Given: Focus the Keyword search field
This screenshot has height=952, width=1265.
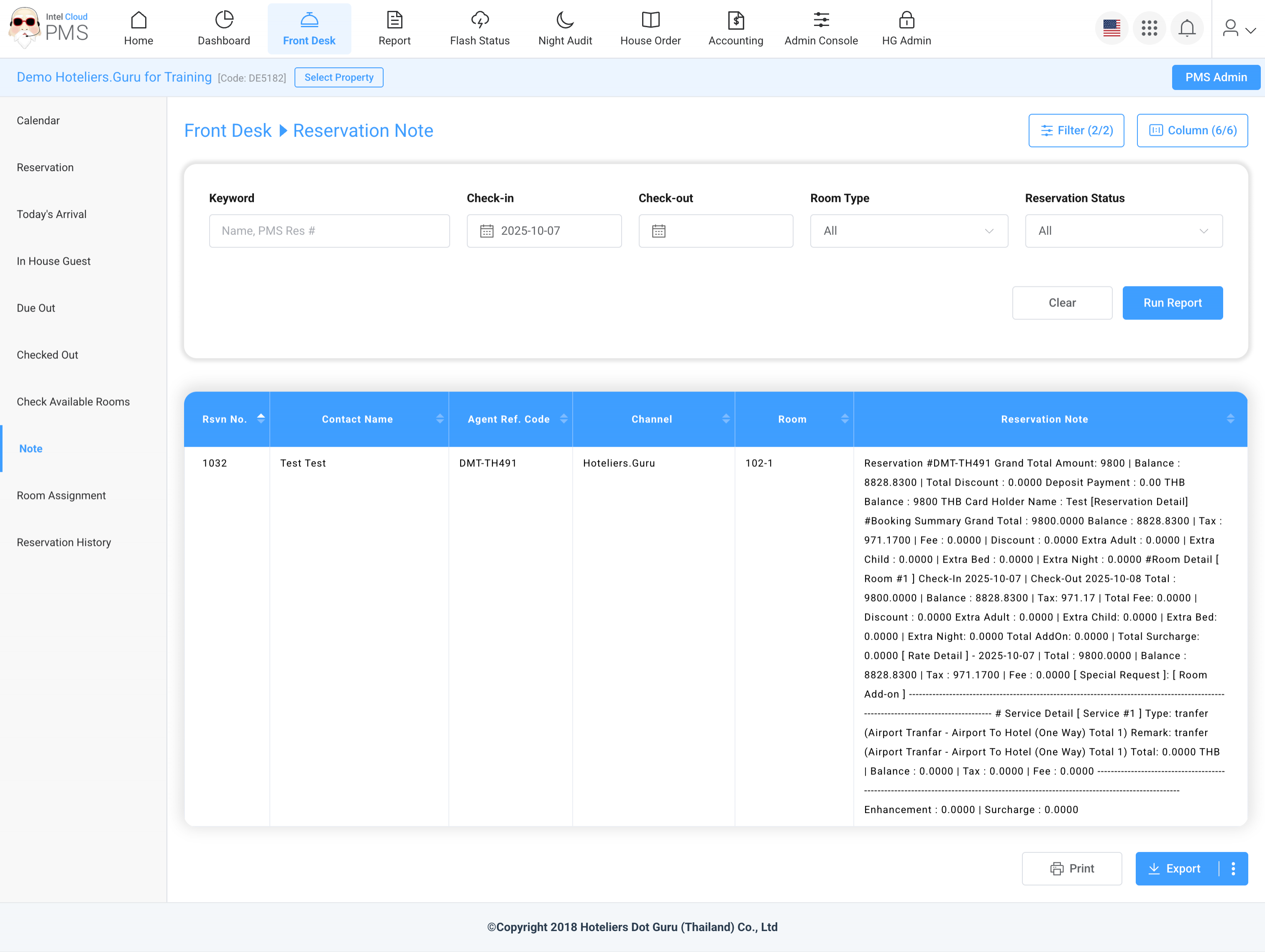Looking at the screenshot, I should tap(329, 231).
